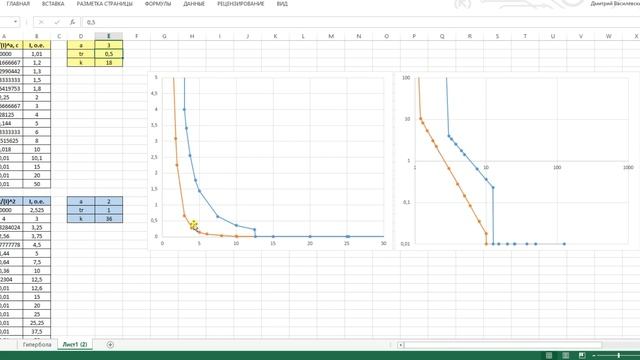Click the left chart's vertical axis label 4,5
Viewport: 640px width, 360px height.
pos(154,93)
